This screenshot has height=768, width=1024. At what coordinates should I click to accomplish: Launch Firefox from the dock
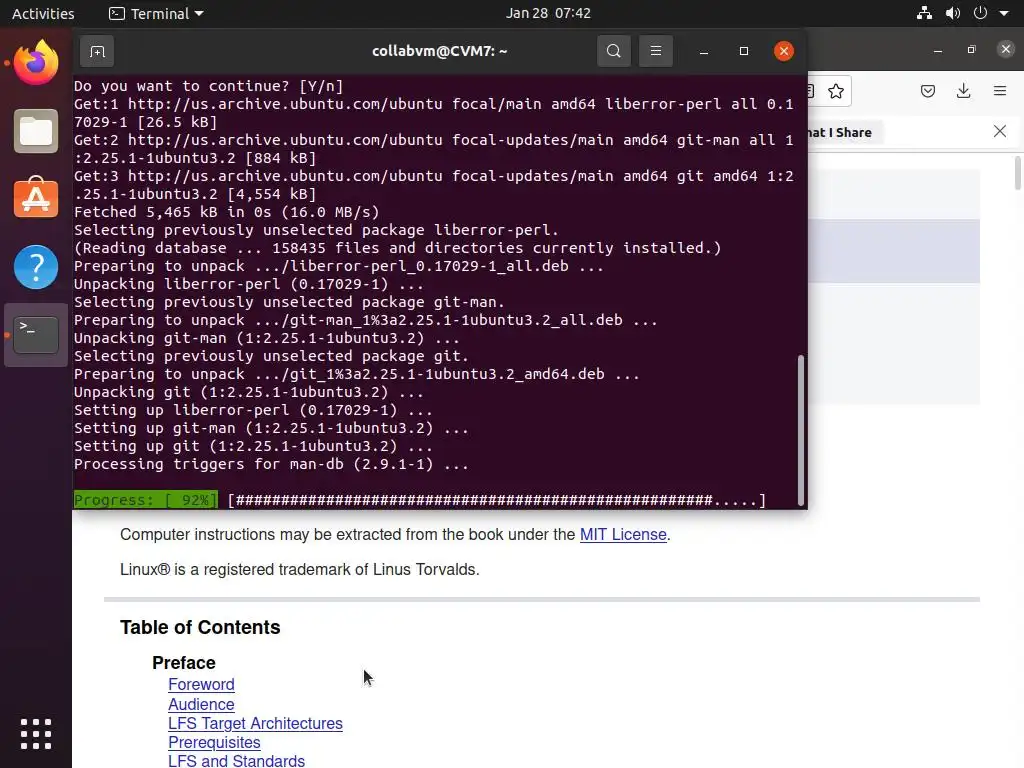tap(36, 63)
